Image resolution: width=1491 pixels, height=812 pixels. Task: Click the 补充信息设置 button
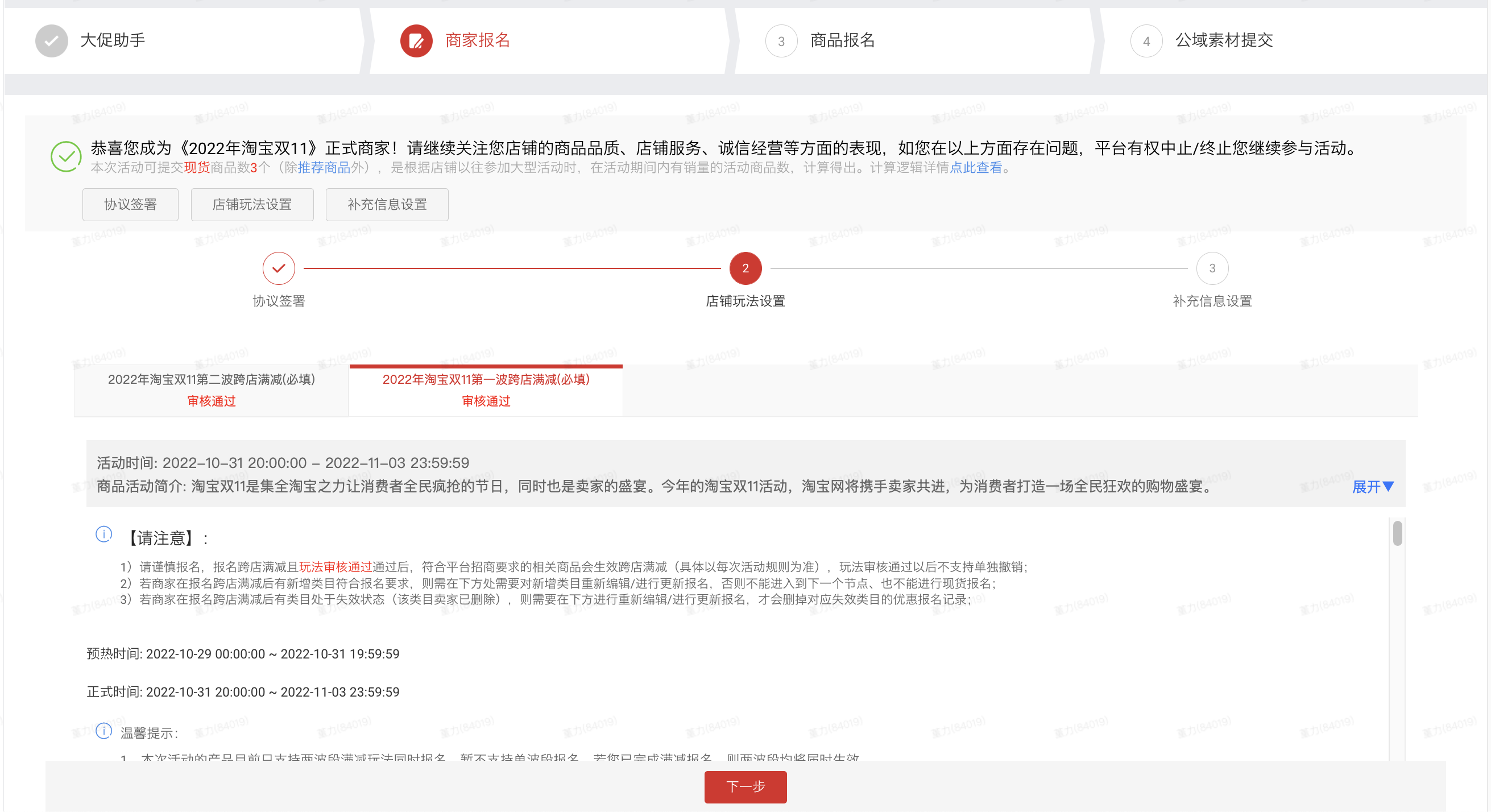pyautogui.click(x=387, y=204)
